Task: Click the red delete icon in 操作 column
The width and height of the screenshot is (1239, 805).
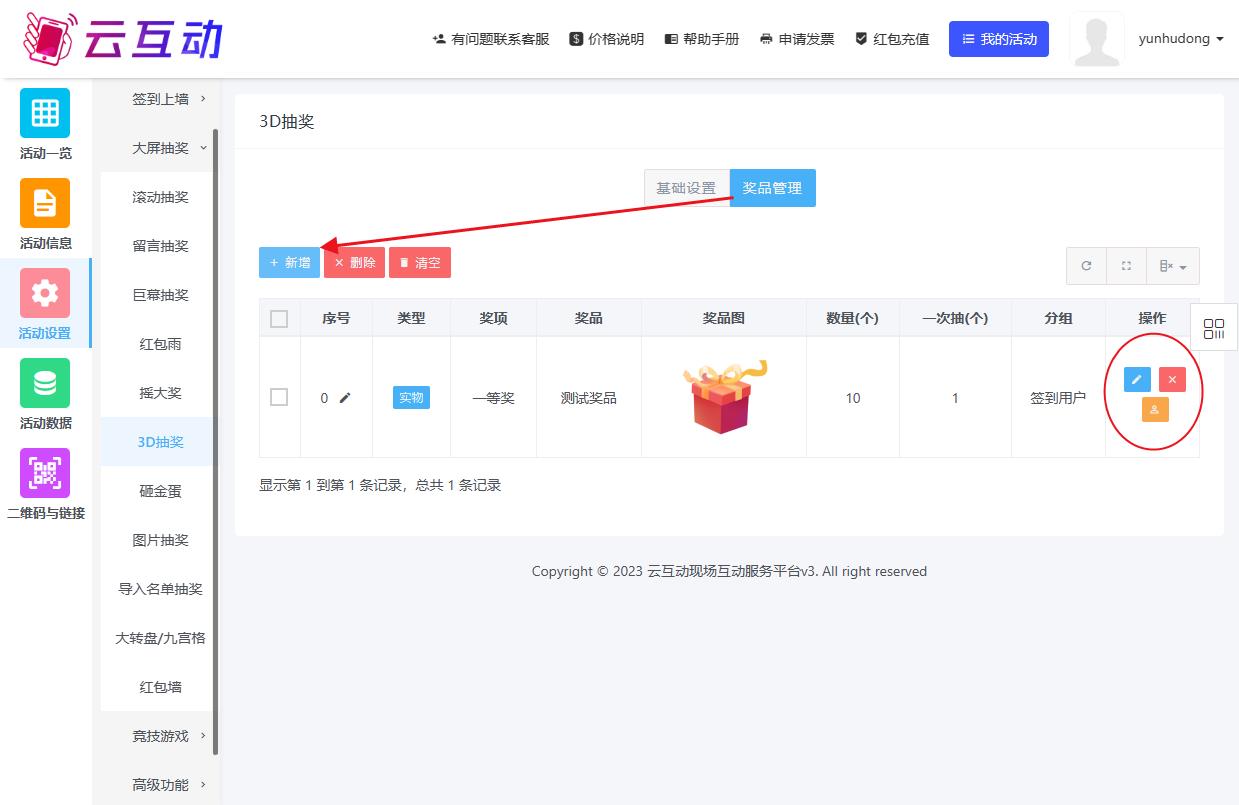Action: 1172,380
